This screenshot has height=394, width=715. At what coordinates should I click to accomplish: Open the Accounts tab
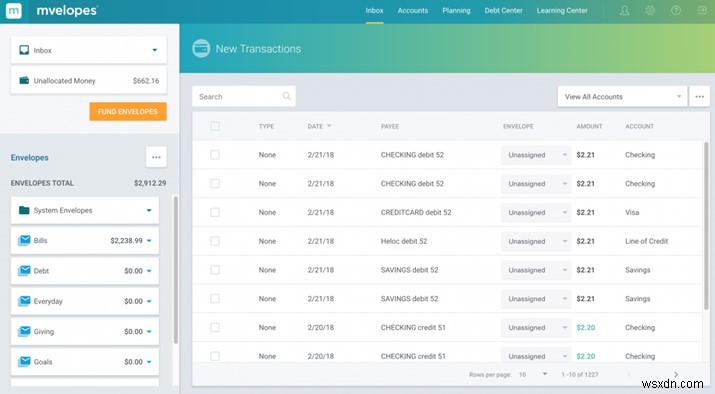pyautogui.click(x=413, y=10)
